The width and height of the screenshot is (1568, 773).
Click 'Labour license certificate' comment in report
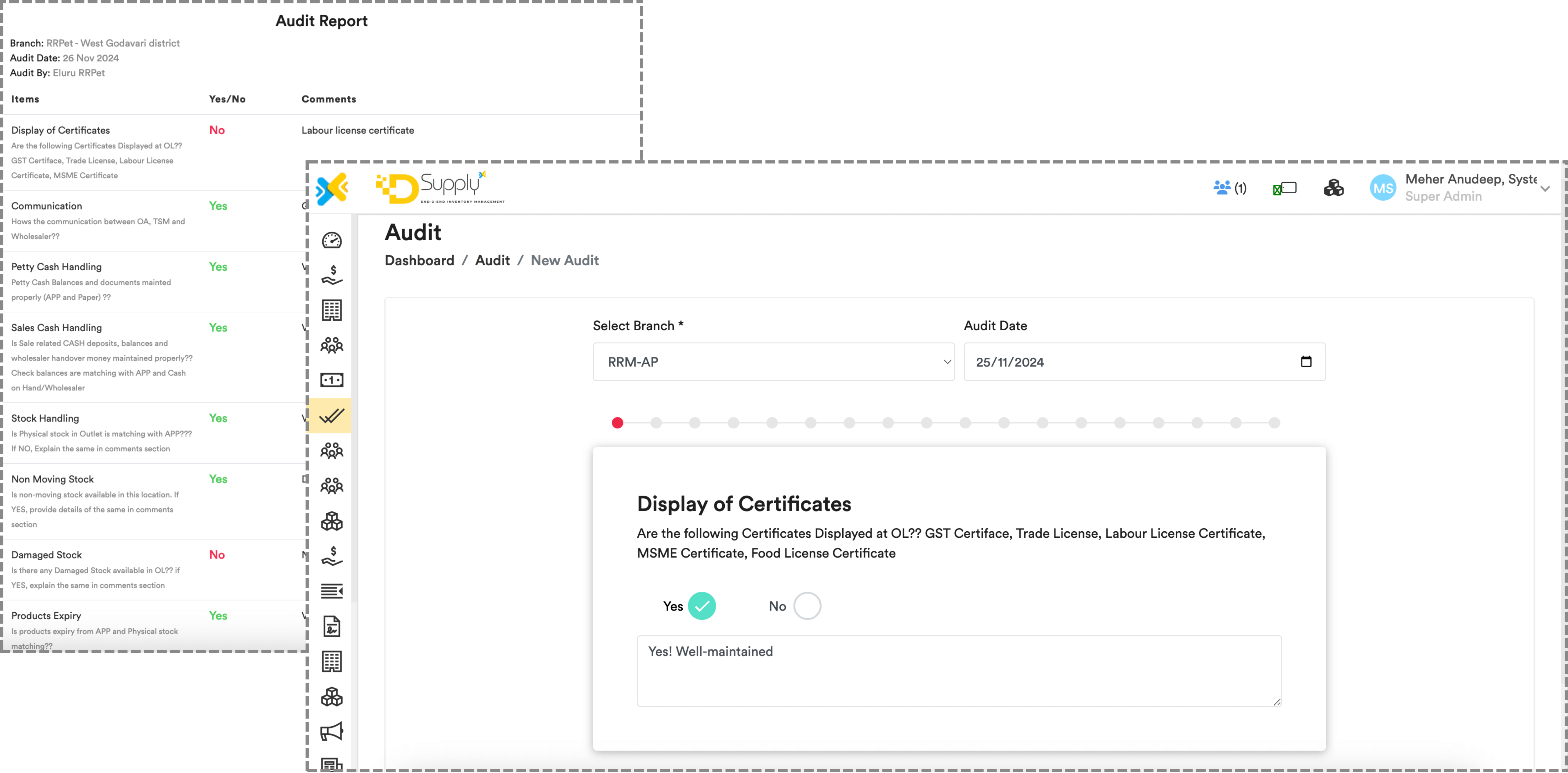point(358,130)
